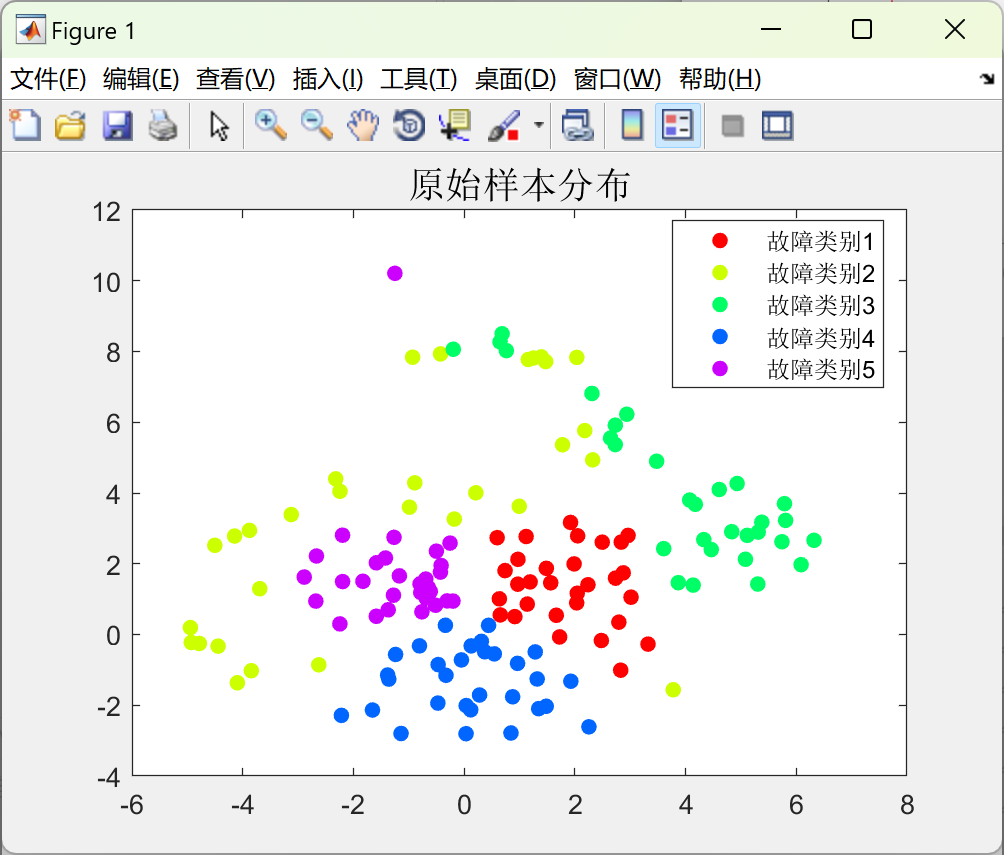Open the 帮助(H) menu

pos(720,79)
